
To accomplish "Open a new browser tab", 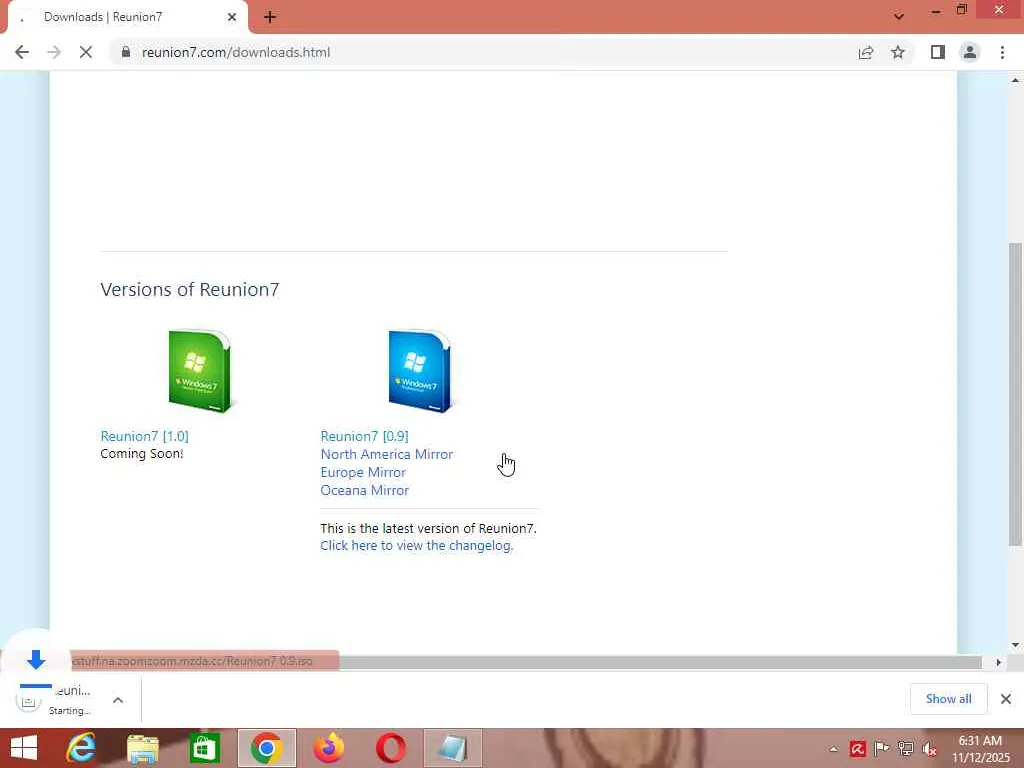I will (x=270, y=17).
